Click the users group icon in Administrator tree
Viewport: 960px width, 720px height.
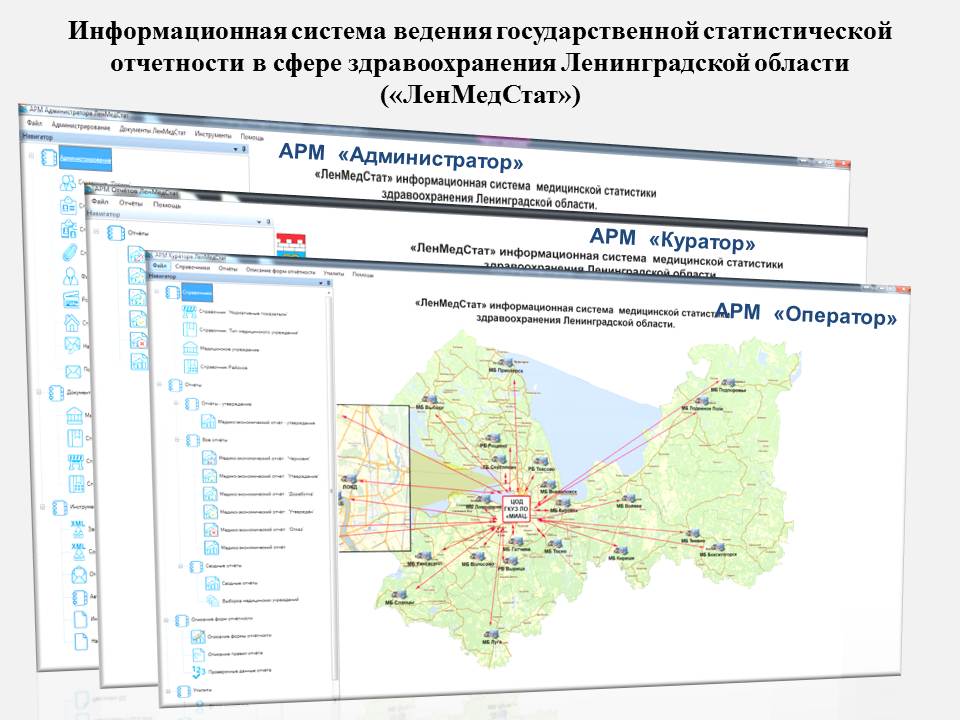click(67, 182)
